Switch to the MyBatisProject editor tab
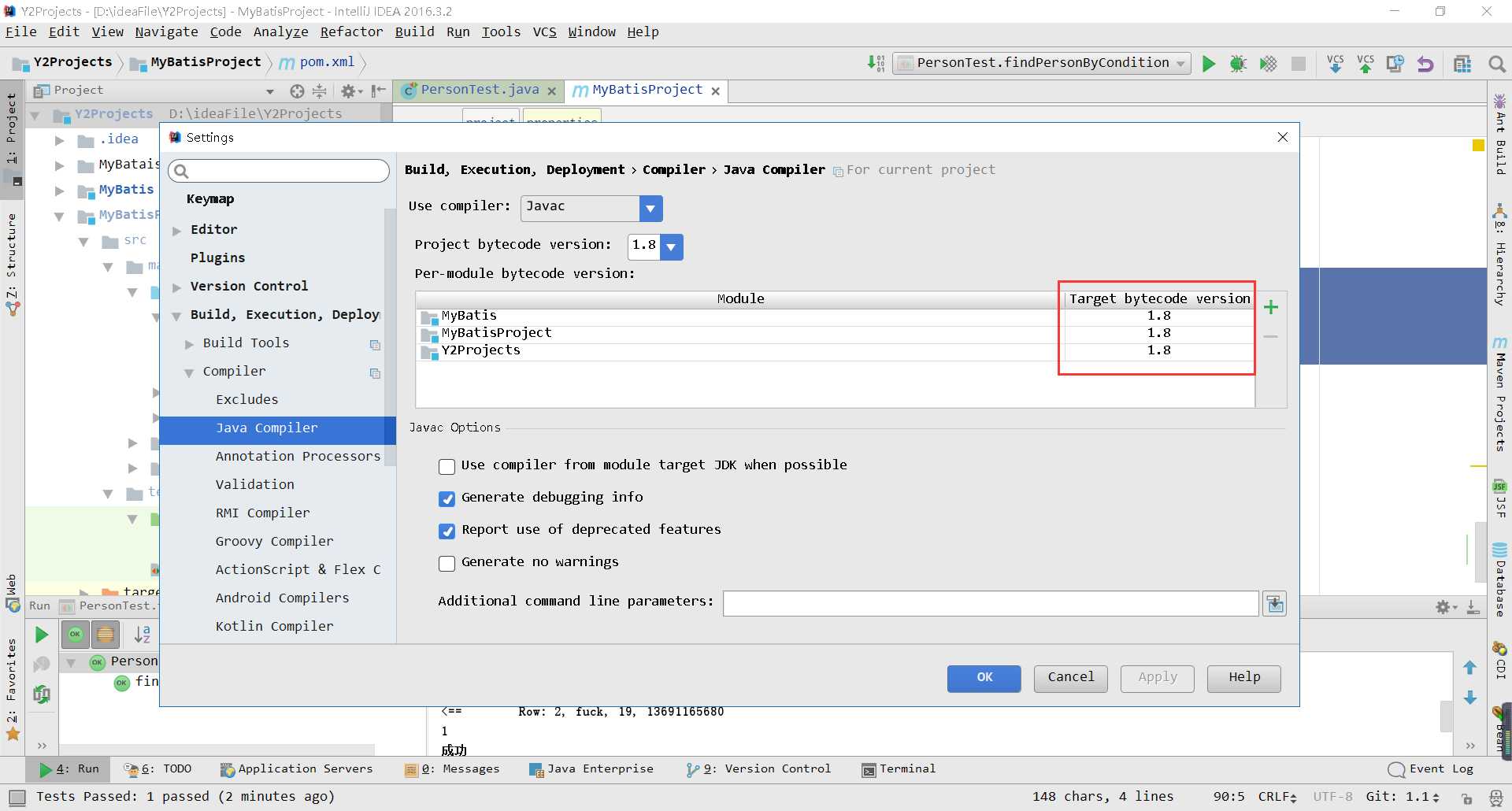Viewport: 1512px width, 811px height. tap(647, 91)
